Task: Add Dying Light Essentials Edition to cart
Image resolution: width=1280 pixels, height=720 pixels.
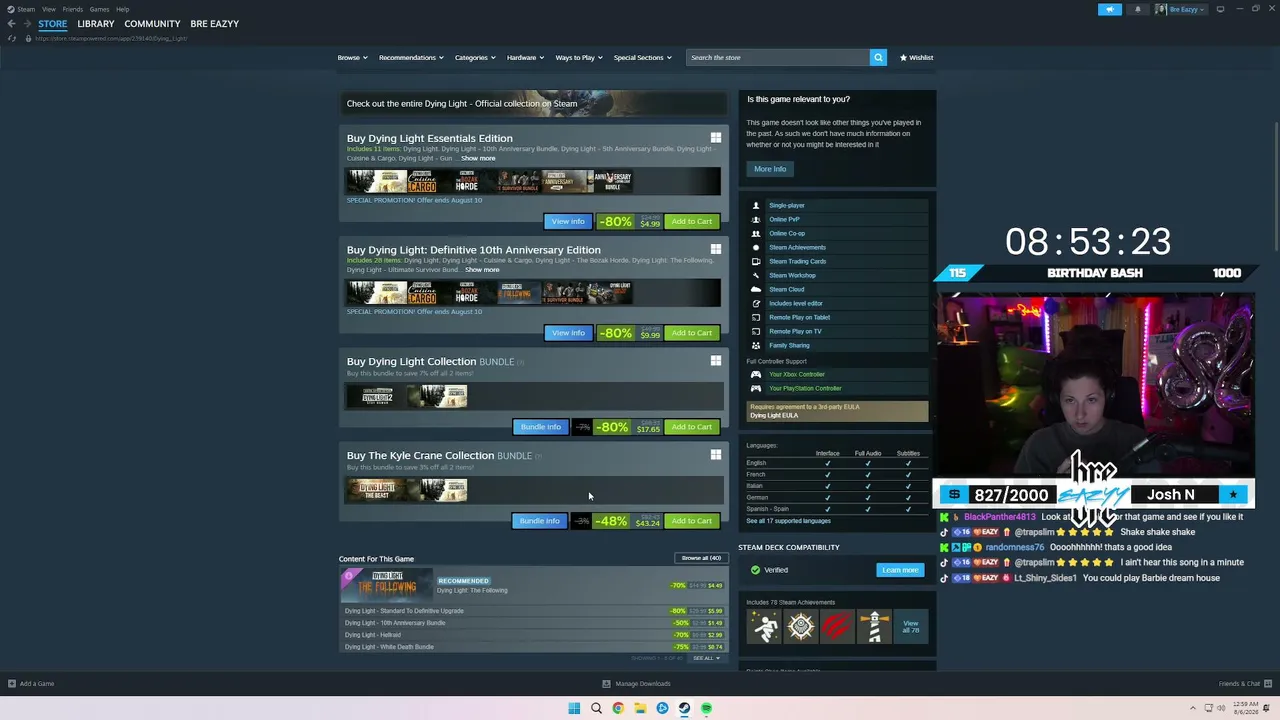Action: [692, 221]
